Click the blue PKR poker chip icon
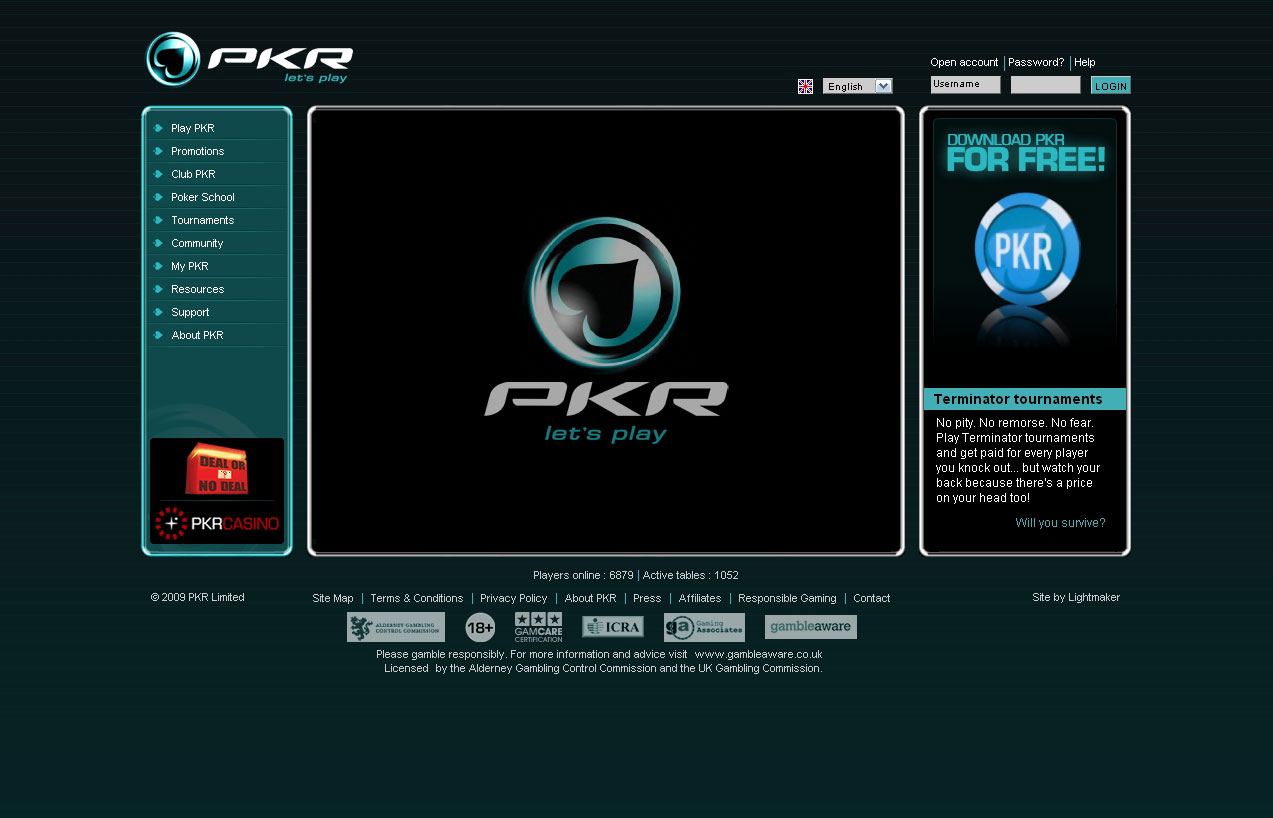 pos(1026,249)
